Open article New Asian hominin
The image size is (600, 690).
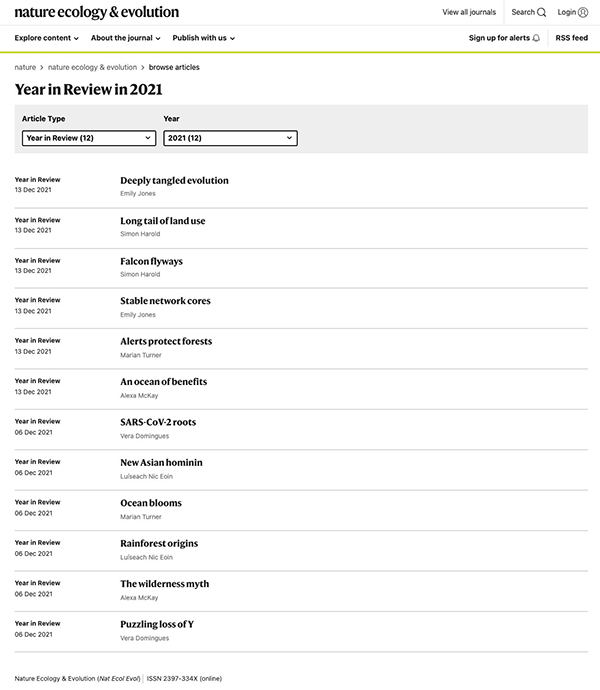(161, 463)
